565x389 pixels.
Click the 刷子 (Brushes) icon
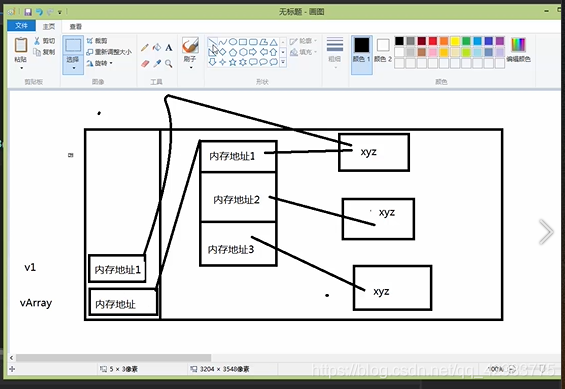[190, 45]
